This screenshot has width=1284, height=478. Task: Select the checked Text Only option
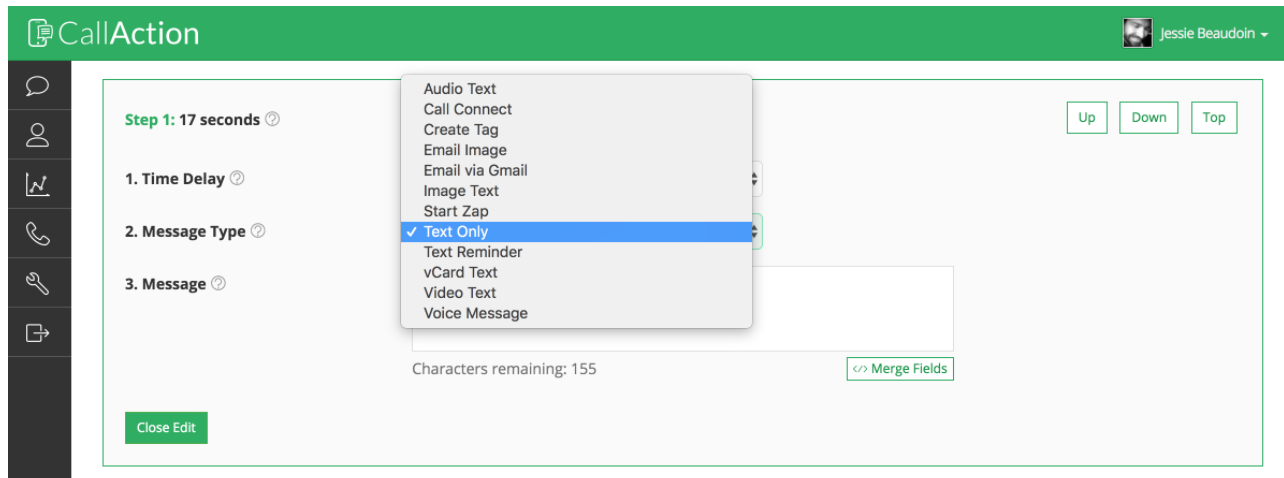tap(576, 231)
